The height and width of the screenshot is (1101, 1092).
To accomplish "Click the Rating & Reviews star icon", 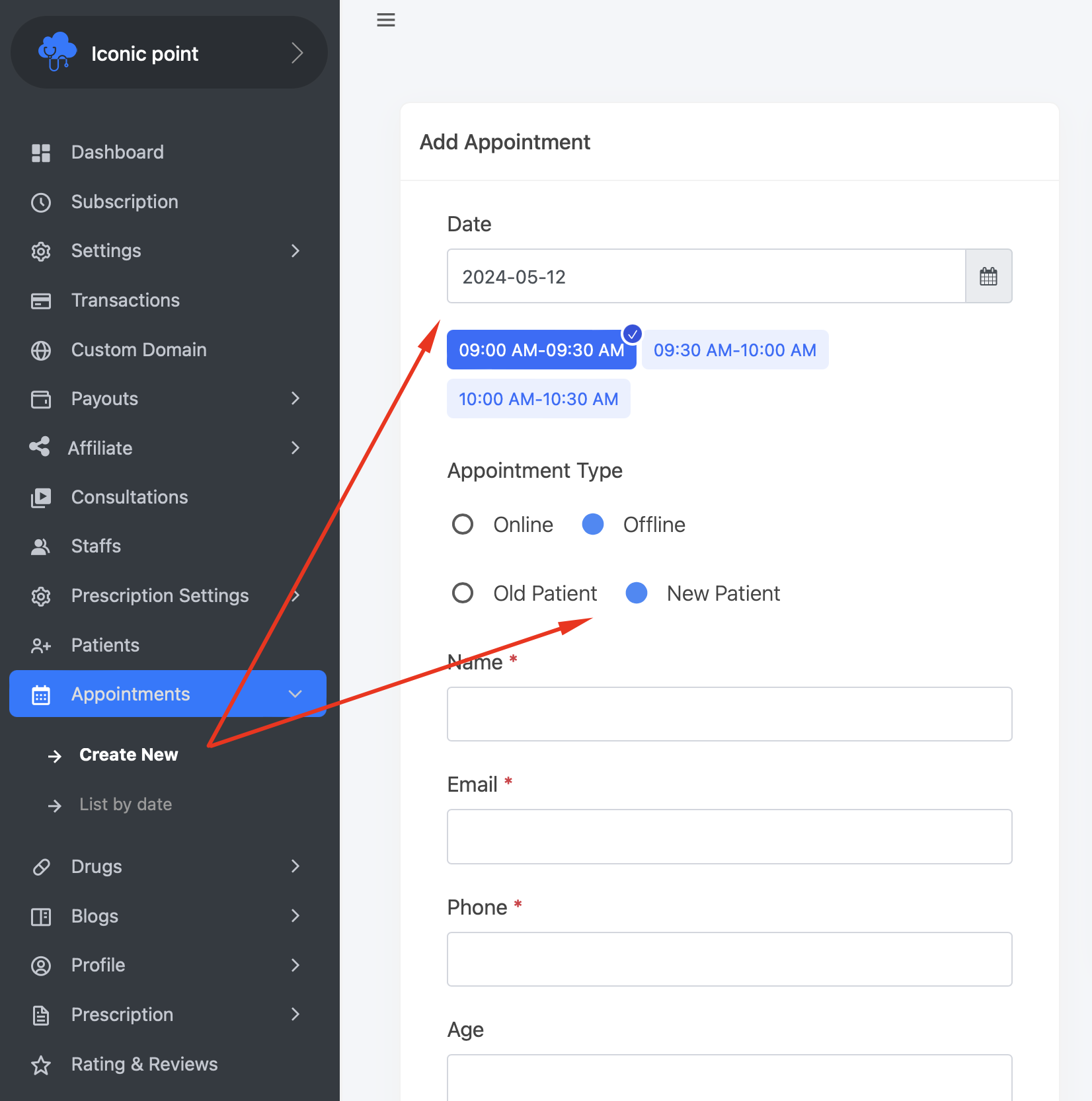I will [41, 1065].
